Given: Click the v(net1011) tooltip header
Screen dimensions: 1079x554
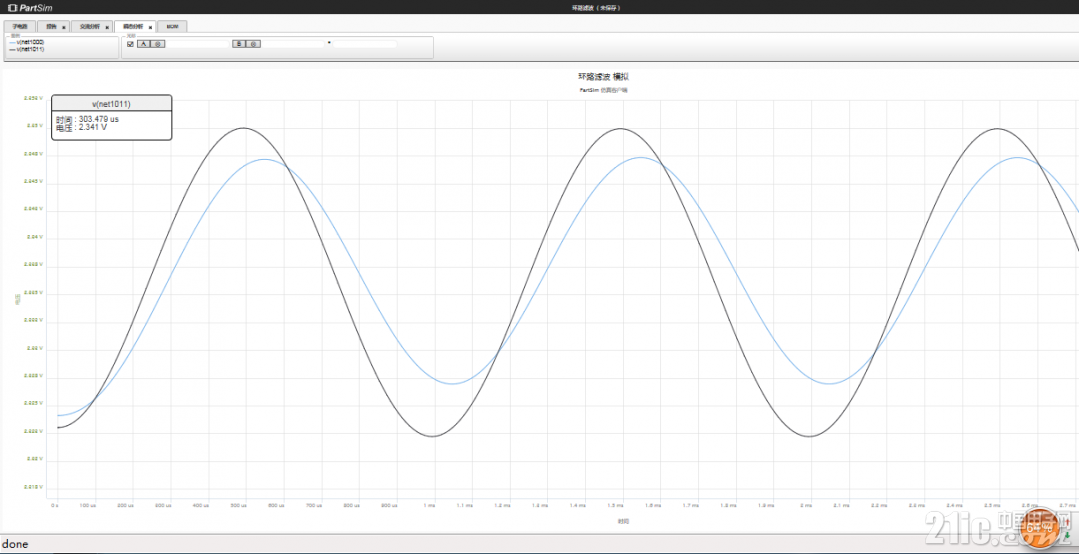Looking at the screenshot, I should [111, 104].
